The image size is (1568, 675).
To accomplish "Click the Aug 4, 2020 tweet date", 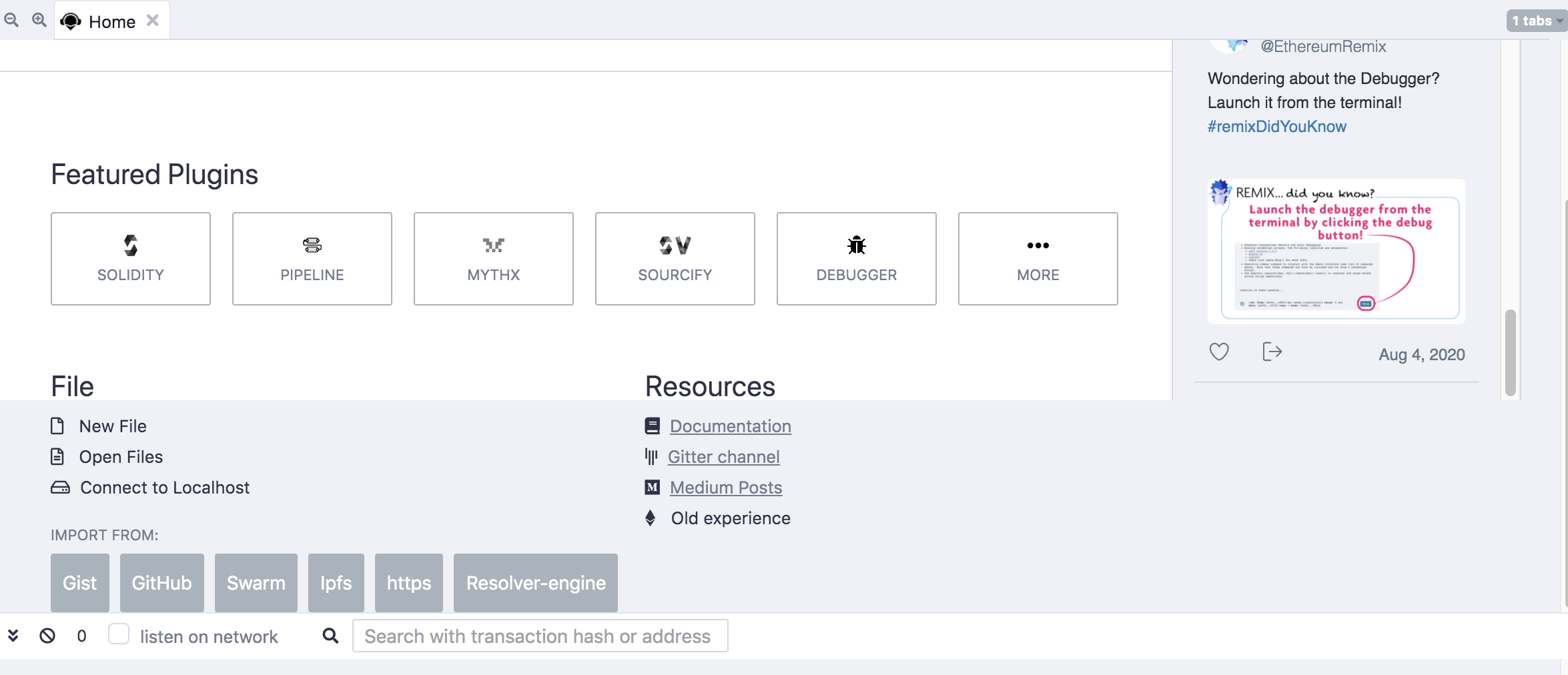I will [1422, 355].
